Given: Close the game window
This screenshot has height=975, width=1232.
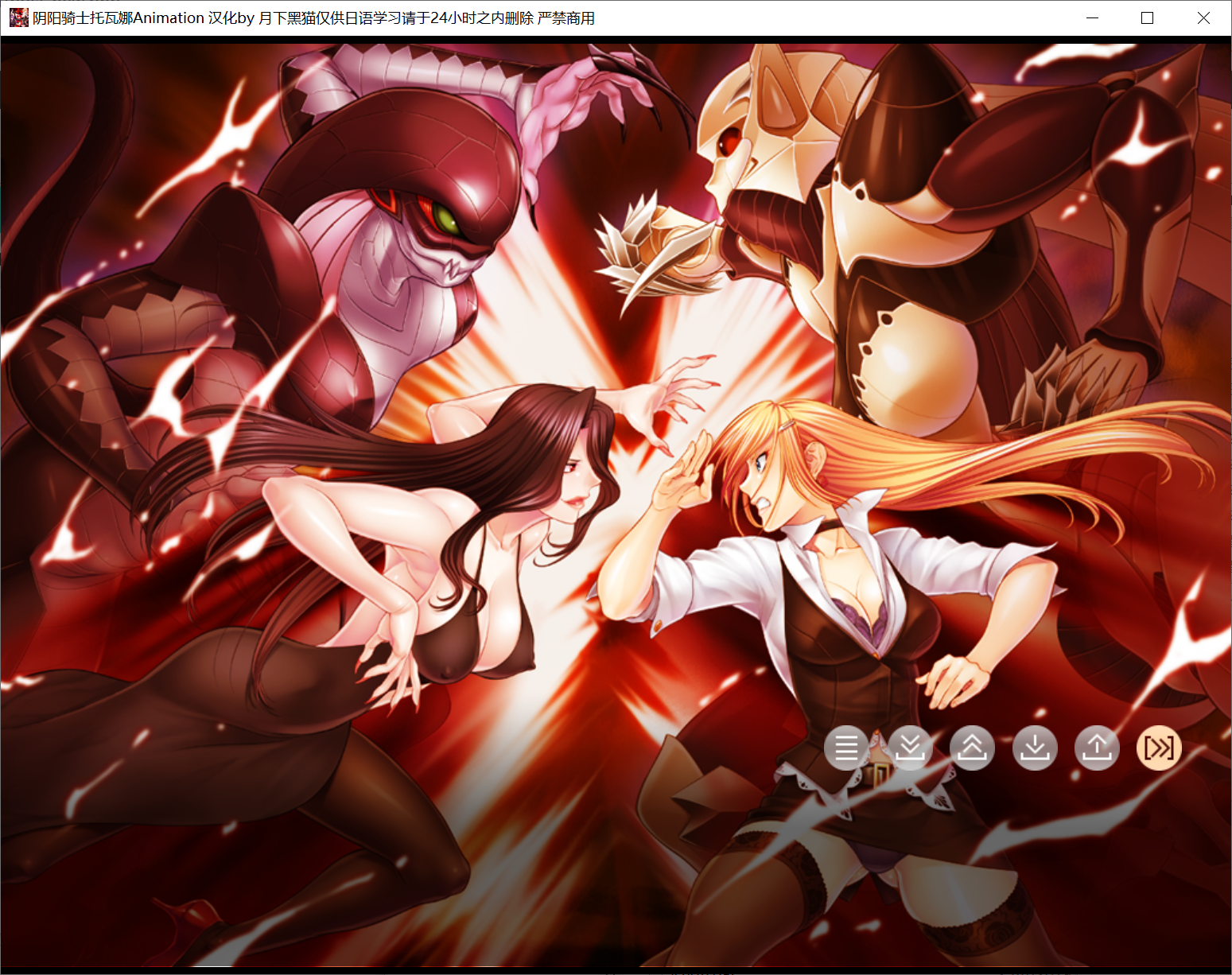Looking at the screenshot, I should tap(1203, 17).
